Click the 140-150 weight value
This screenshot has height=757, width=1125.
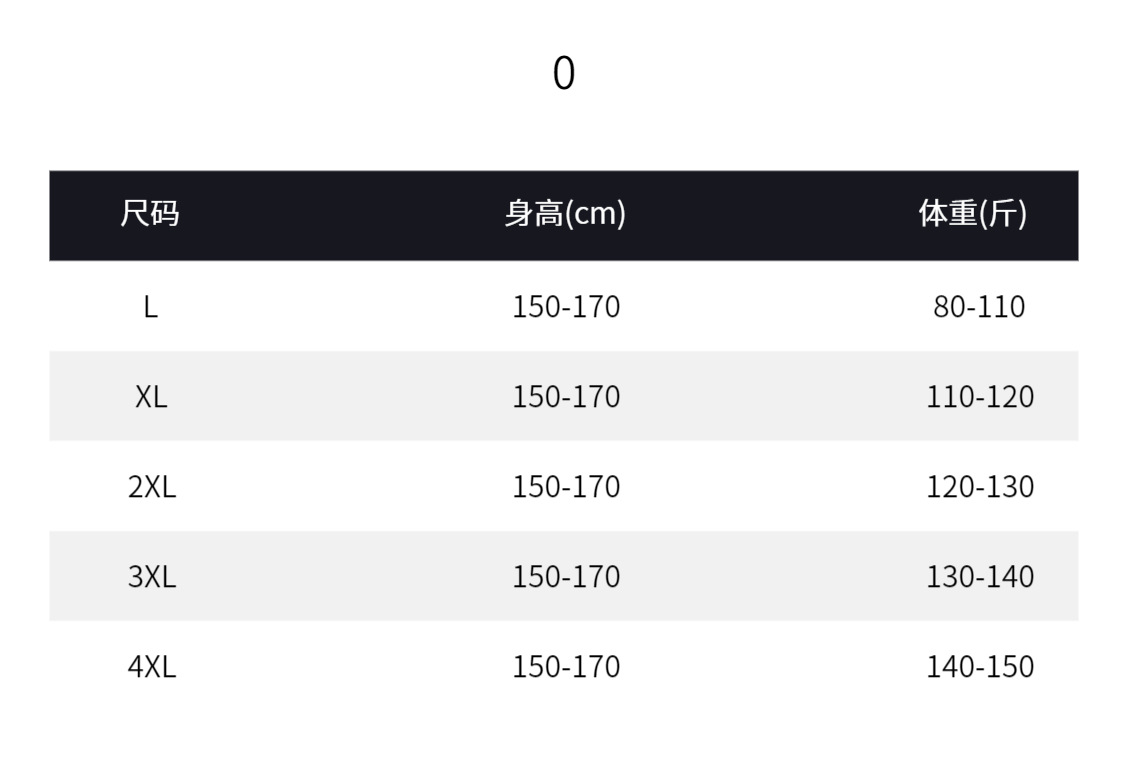pos(979,667)
